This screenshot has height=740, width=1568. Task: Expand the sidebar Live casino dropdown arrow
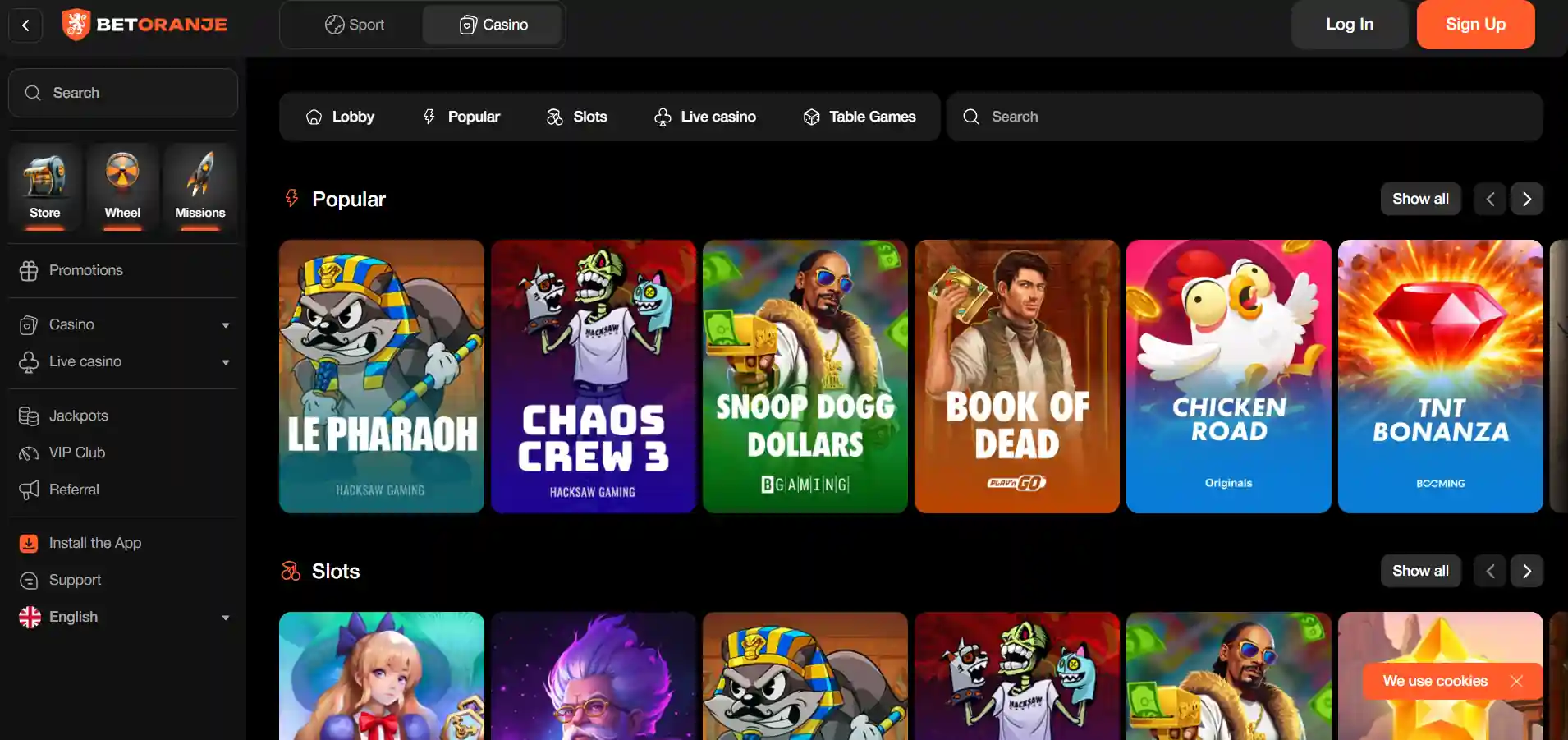coord(226,362)
